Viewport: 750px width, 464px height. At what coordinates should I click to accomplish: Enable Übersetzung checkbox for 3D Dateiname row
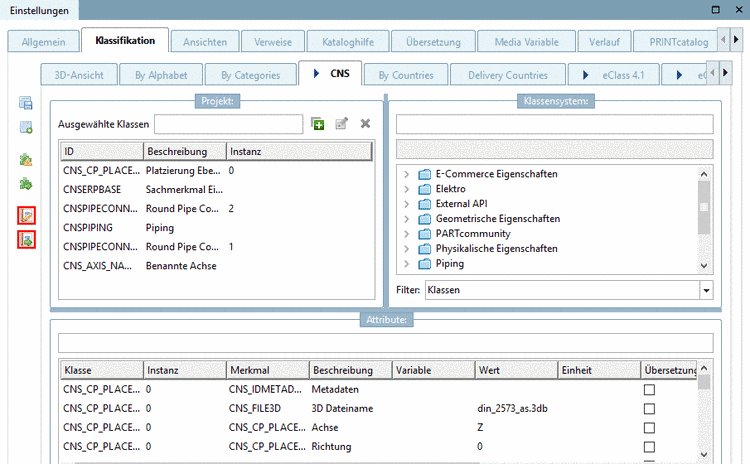coord(649,408)
